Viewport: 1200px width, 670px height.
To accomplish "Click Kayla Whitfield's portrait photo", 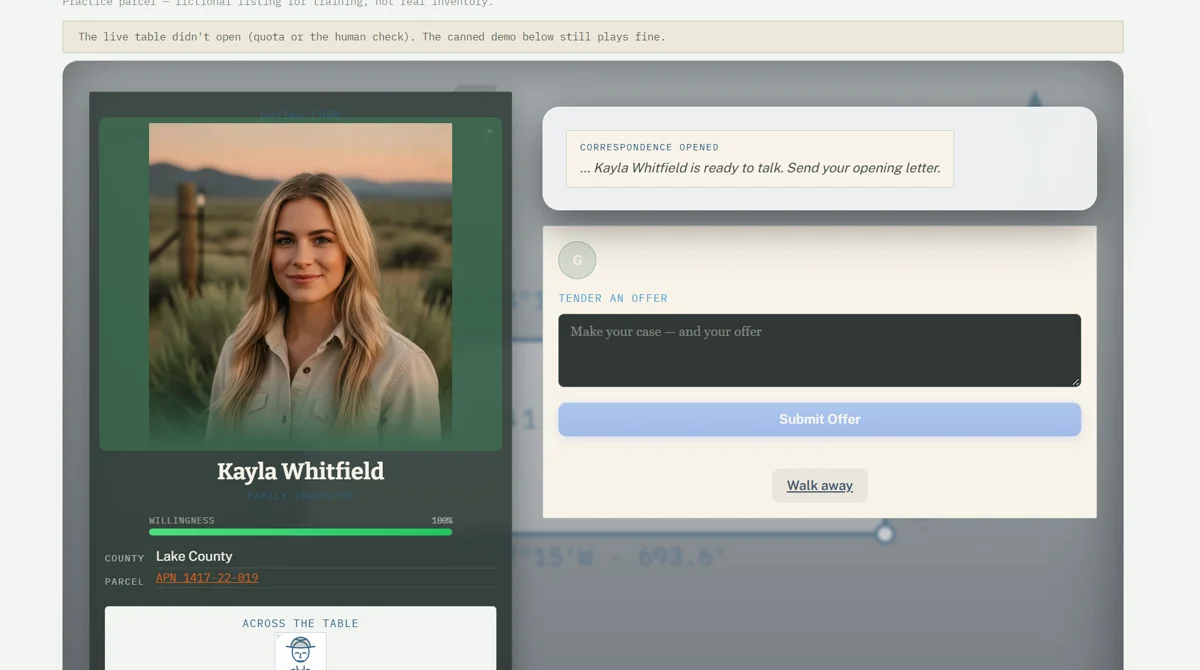I will click(x=300, y=285).
